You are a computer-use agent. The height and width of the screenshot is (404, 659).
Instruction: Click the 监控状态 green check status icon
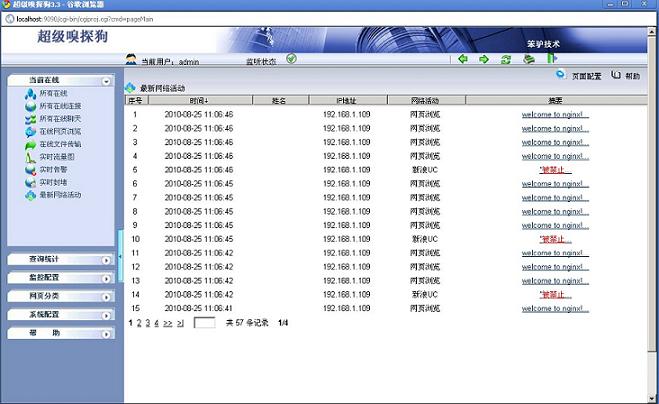coord(291,59)
